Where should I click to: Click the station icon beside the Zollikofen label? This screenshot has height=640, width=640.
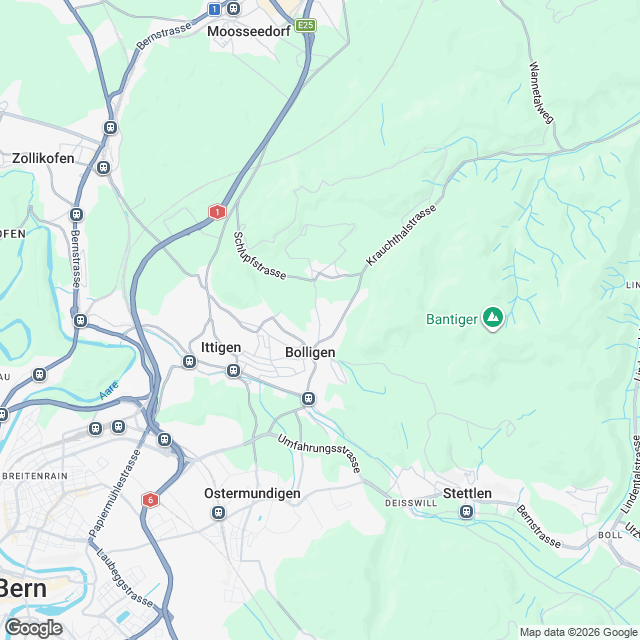coord(103,167)
